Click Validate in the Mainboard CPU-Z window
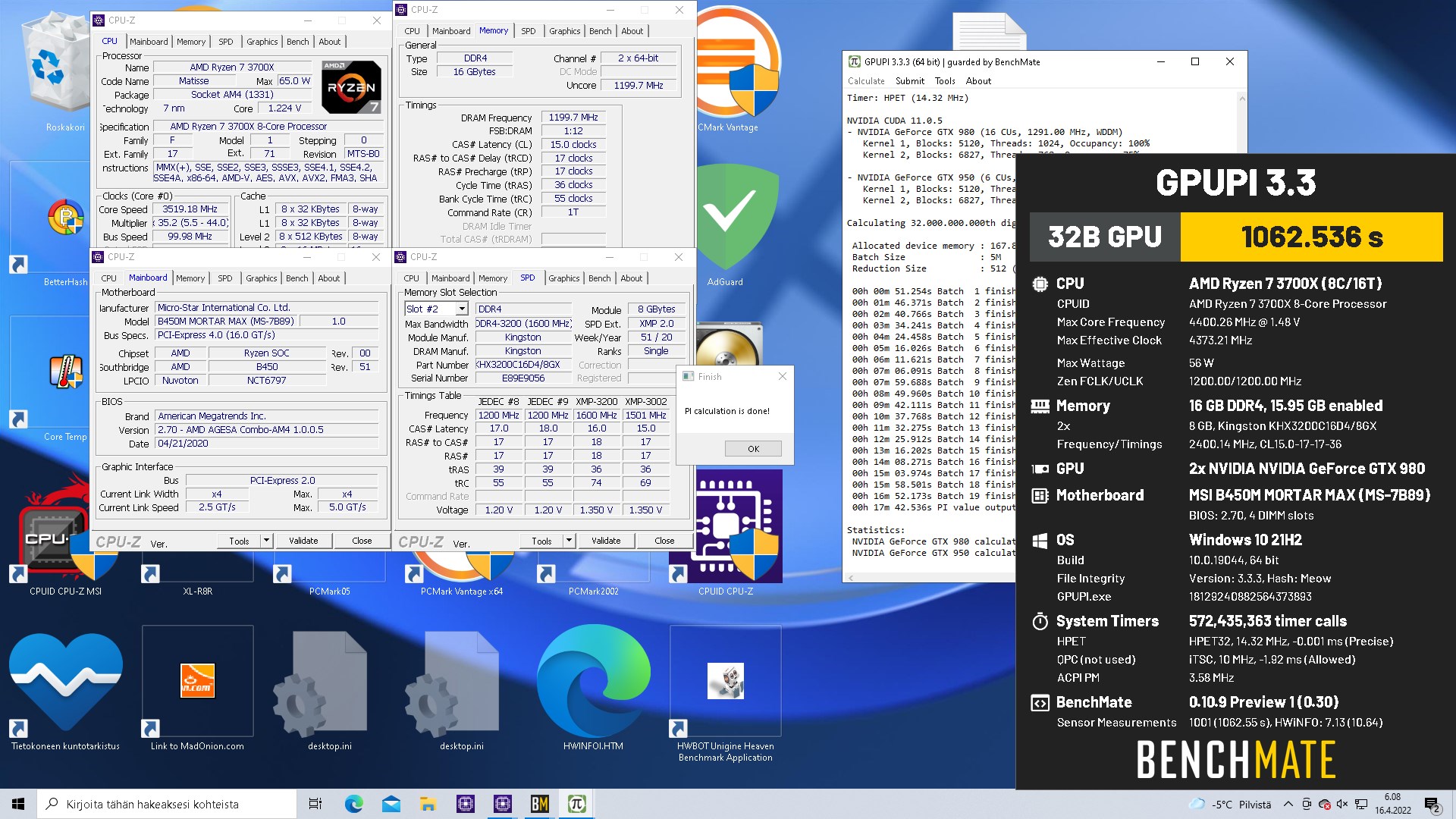1456x819 pixels. tap(303, 541)
